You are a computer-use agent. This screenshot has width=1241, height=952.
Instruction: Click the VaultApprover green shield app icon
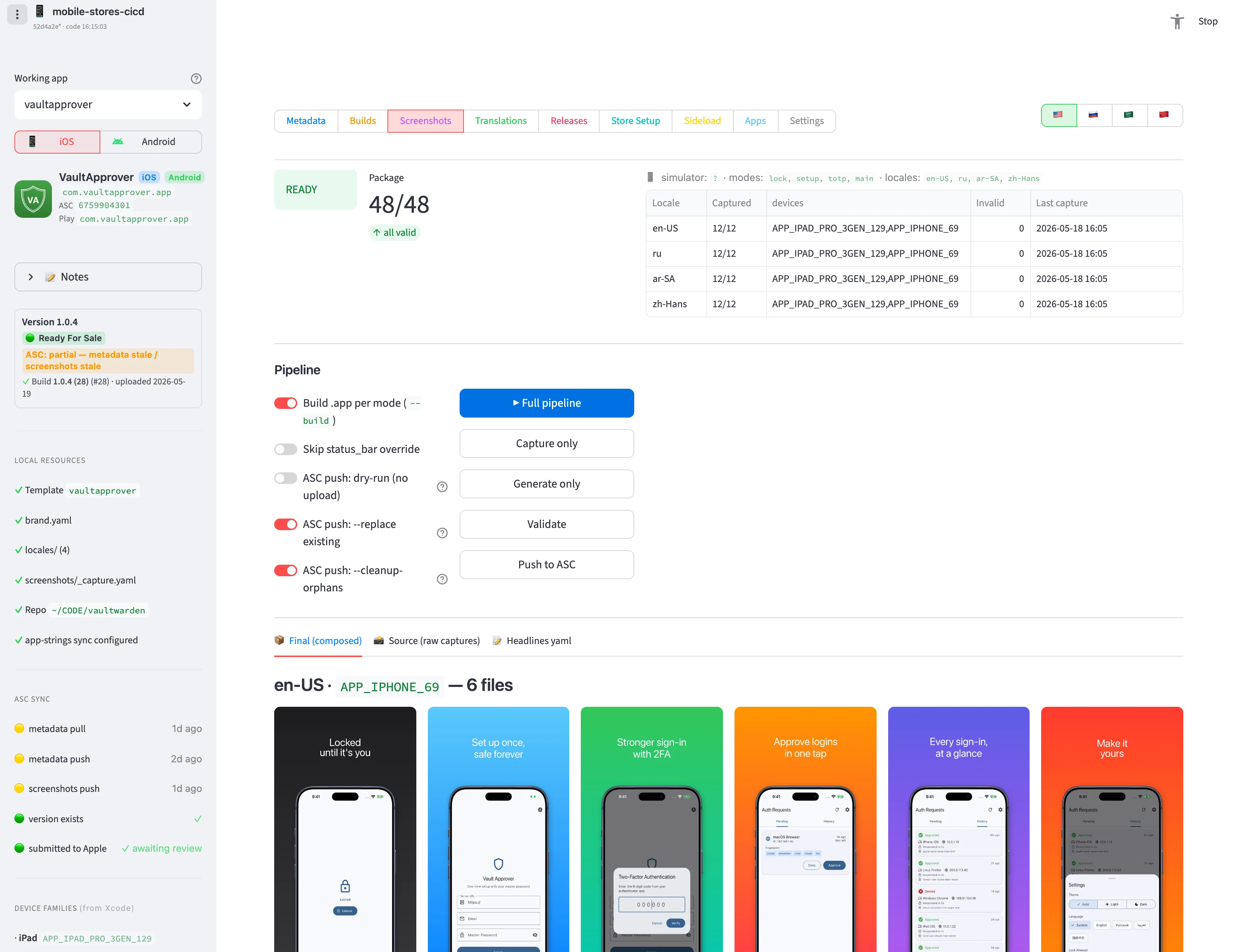tap(34, 199)
